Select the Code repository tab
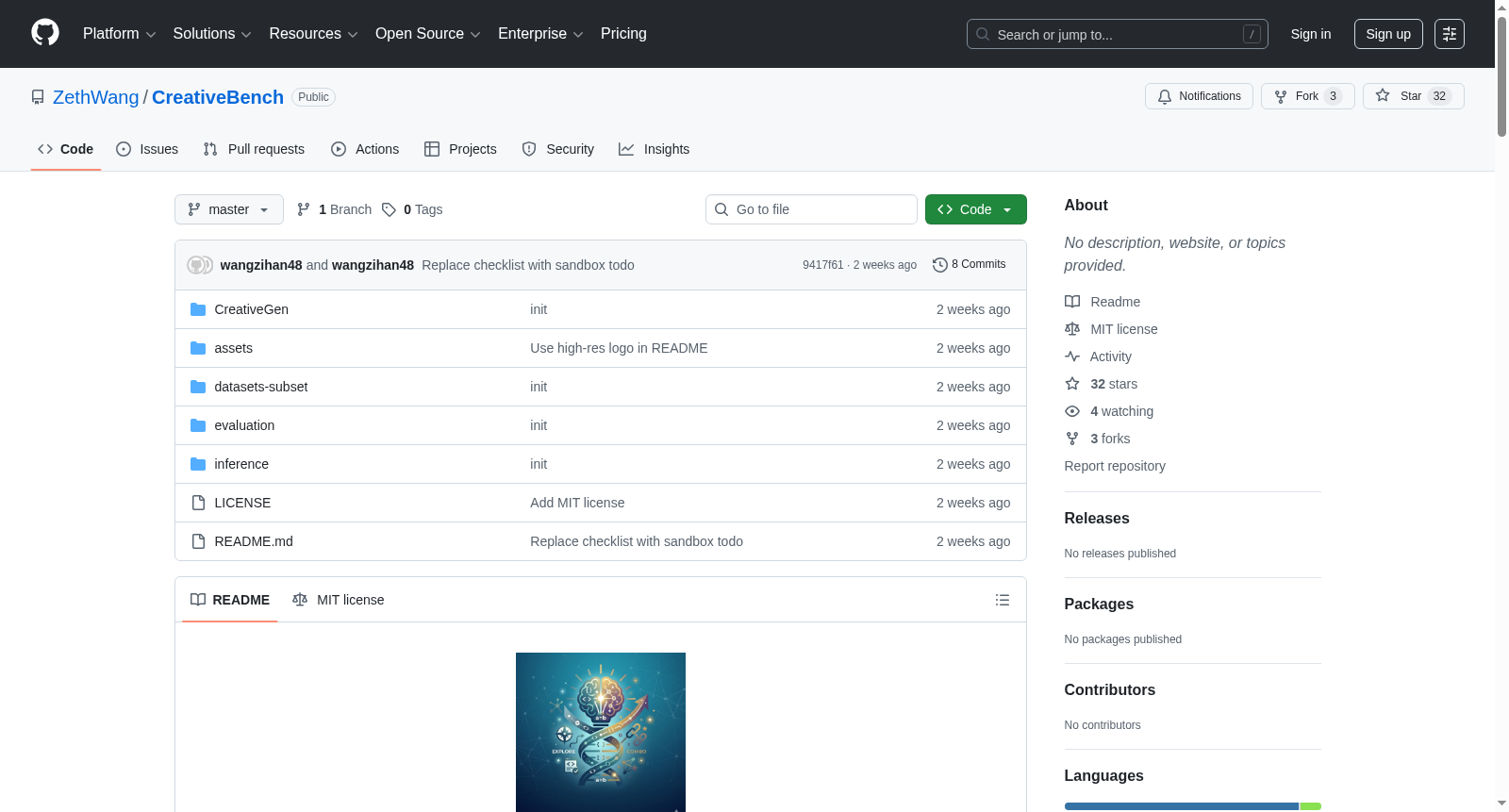The width and height of the screenshot is (1509, 812). 66,149
